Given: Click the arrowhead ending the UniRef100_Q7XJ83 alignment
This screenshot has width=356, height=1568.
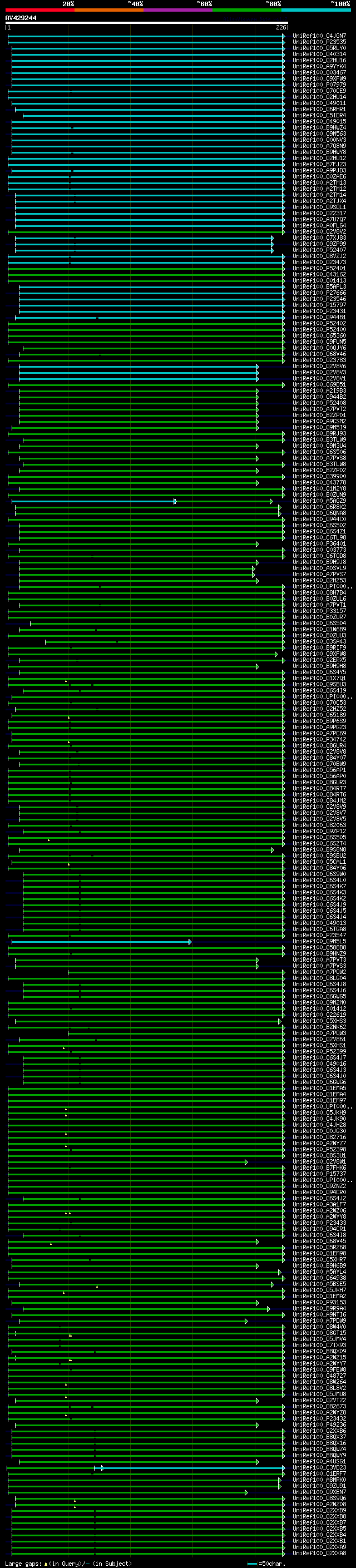Looking at the screenshot, I should [272, 238].
